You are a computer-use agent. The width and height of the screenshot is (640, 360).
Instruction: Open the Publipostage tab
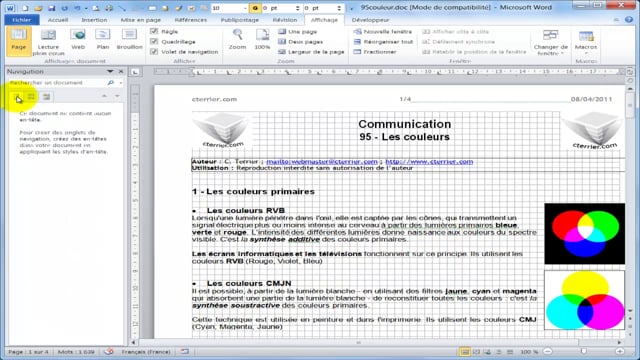click(x=240, y=20)
